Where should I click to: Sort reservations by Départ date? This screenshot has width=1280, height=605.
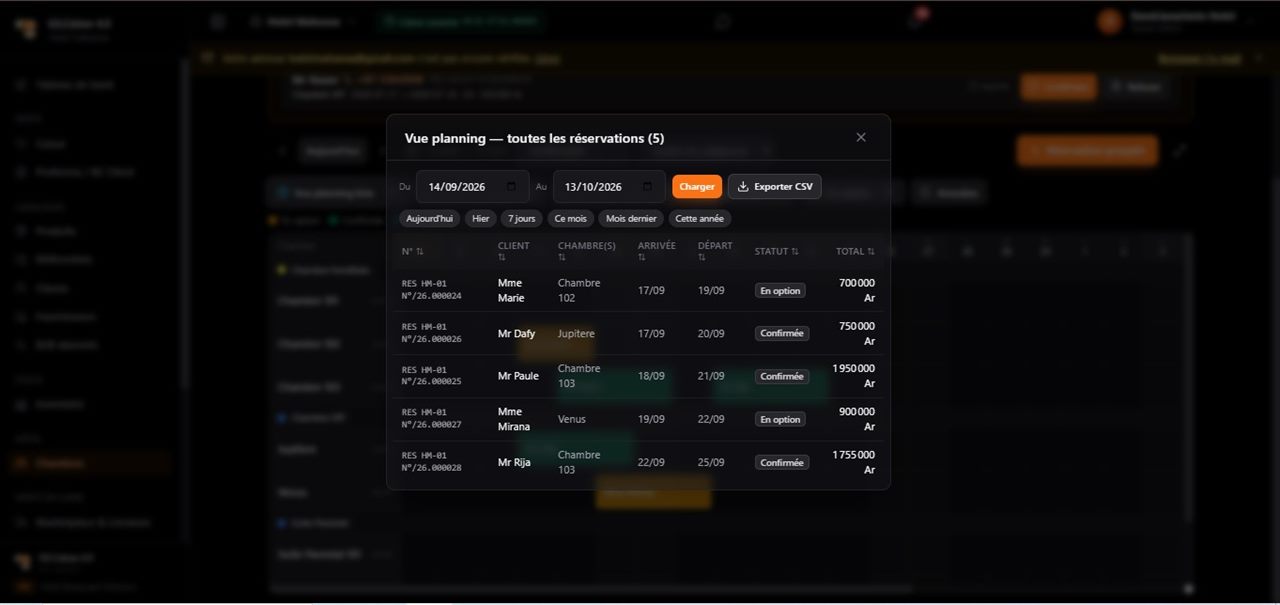click(x=715, y=251)
